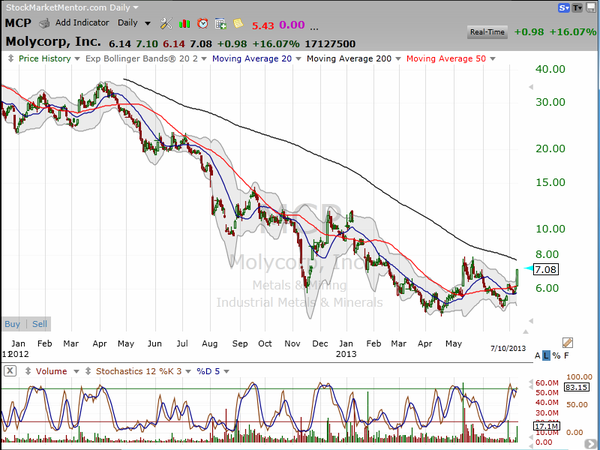Click the right-arrow scroll icon at bottom corner

590,444
